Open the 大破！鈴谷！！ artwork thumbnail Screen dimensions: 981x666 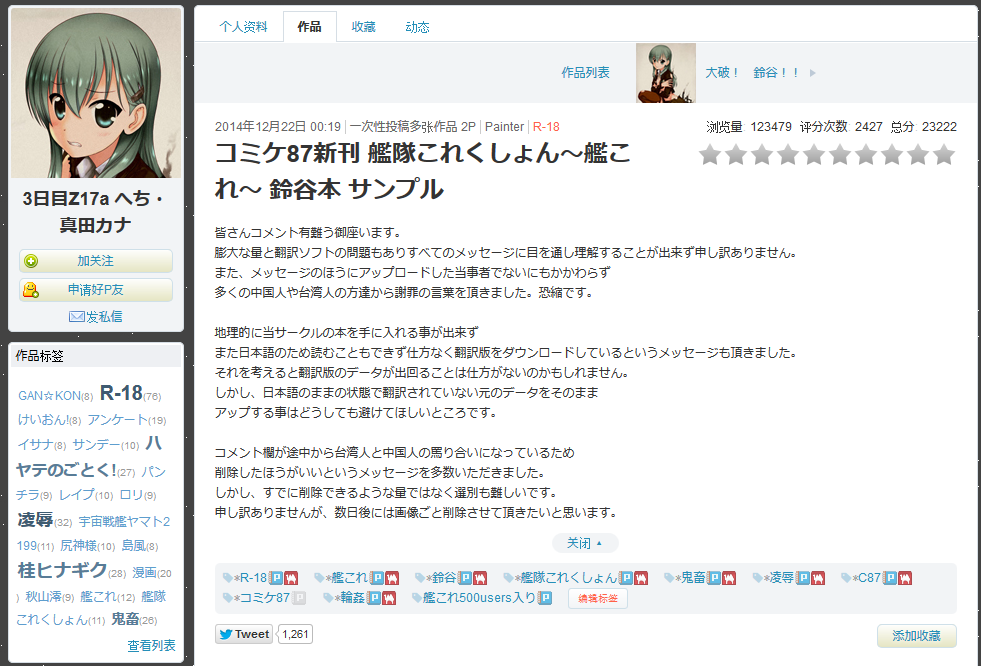(x=665, y=73)
